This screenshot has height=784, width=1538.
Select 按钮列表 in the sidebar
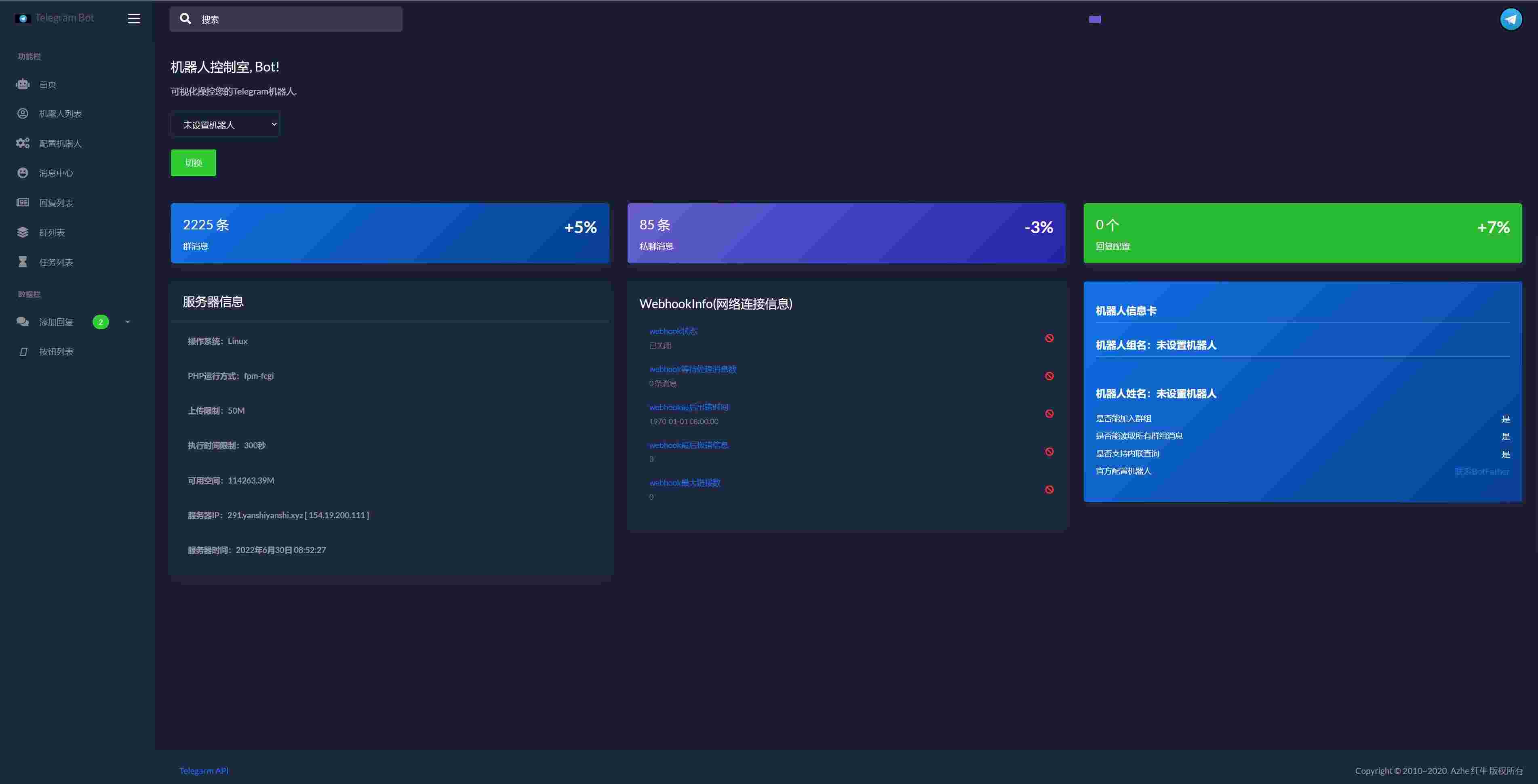pos(56,351)
